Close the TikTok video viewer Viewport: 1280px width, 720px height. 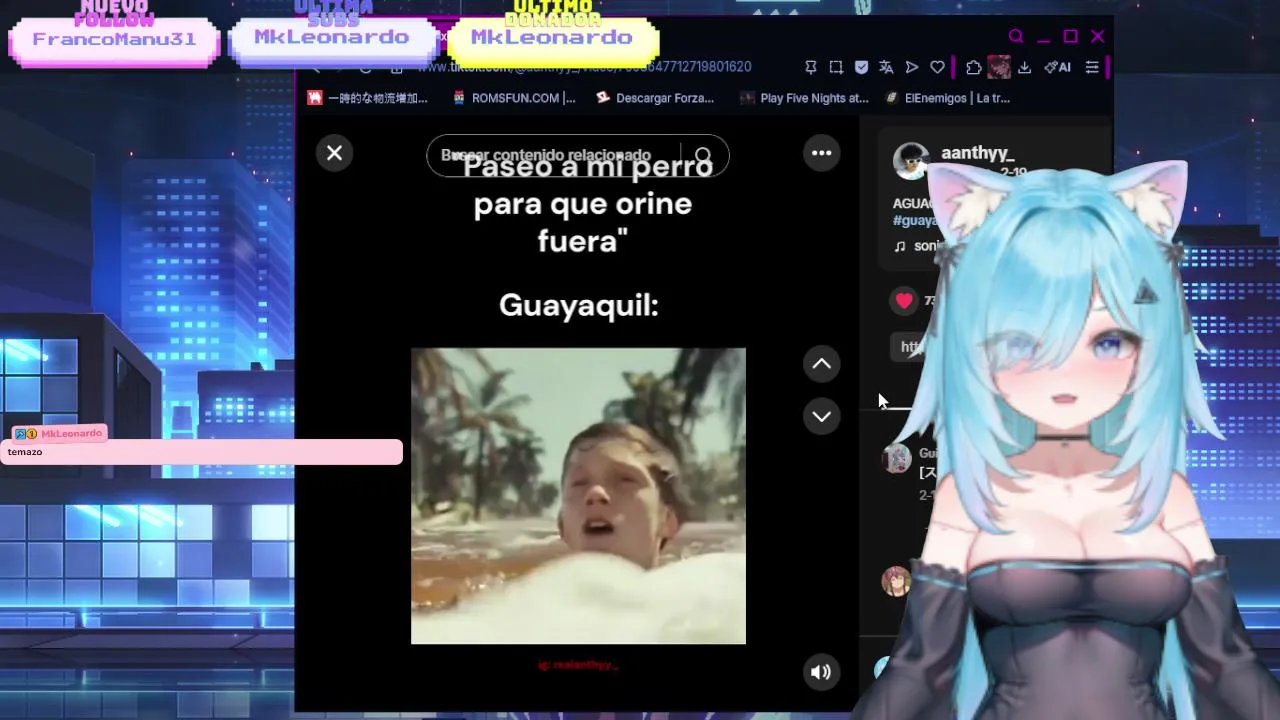click(x=334, y=153)
